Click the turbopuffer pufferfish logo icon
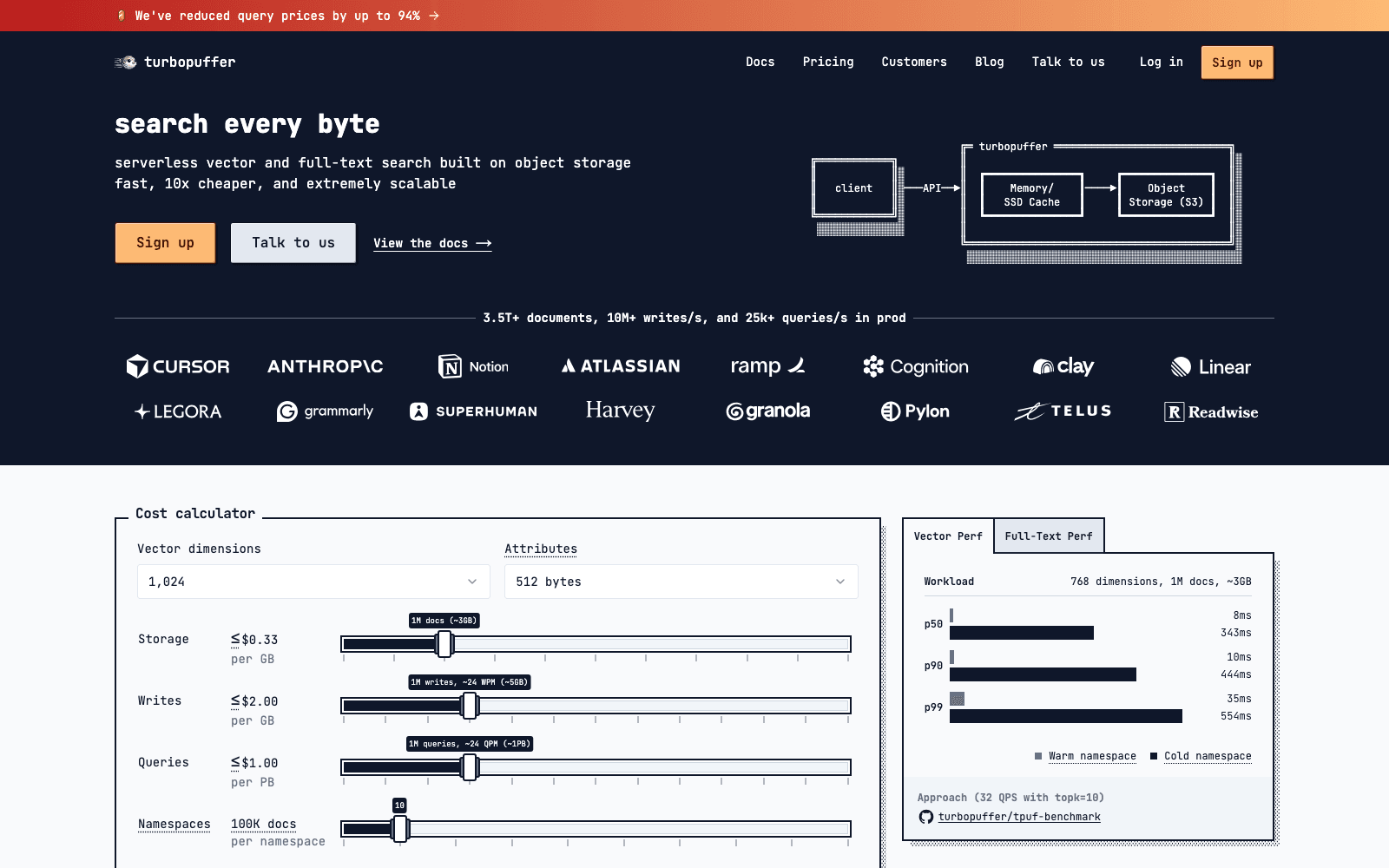 click(x=126, y=62)
